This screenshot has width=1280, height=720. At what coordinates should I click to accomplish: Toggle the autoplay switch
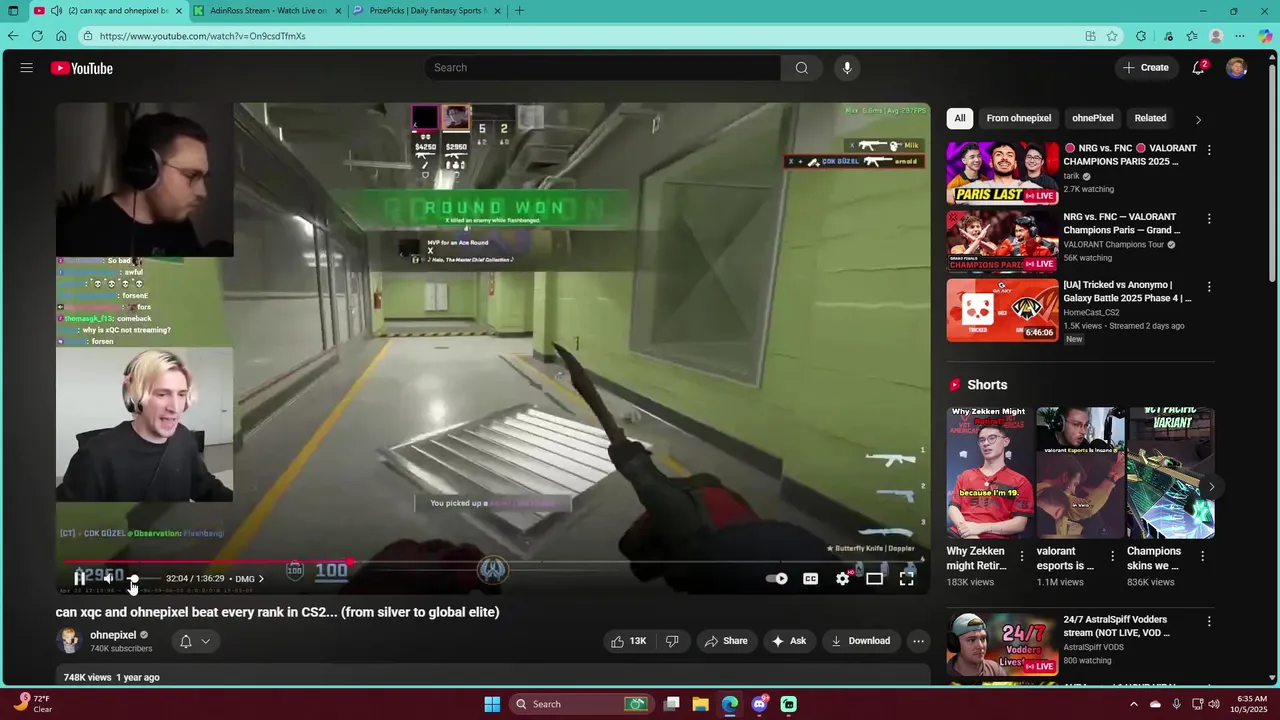point(776,578)
